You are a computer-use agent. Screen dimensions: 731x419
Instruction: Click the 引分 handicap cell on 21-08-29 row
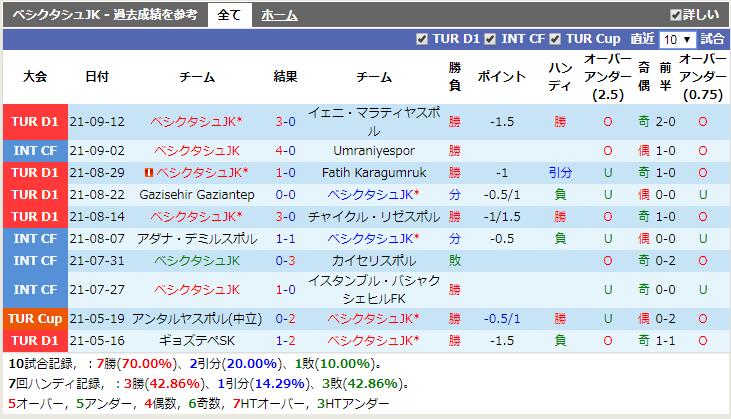(560, 173)
